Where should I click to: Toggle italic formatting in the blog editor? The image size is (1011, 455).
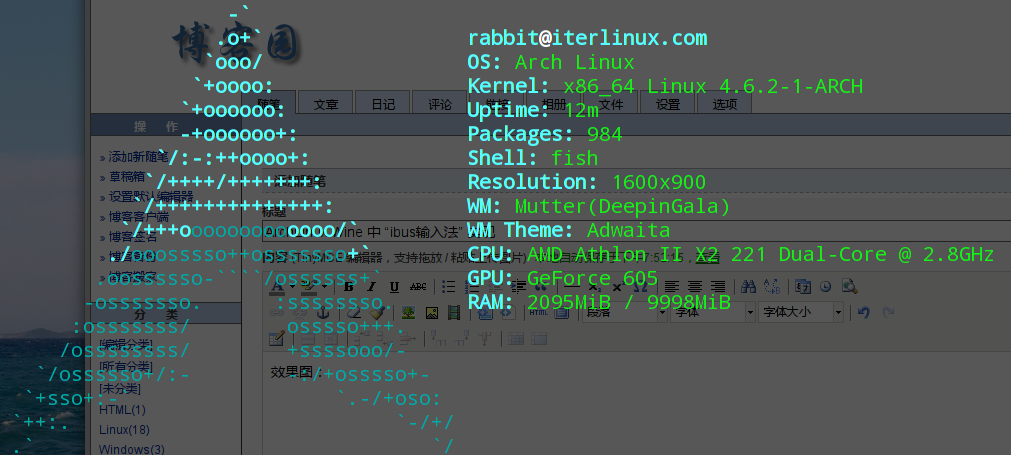pos(371,287)
